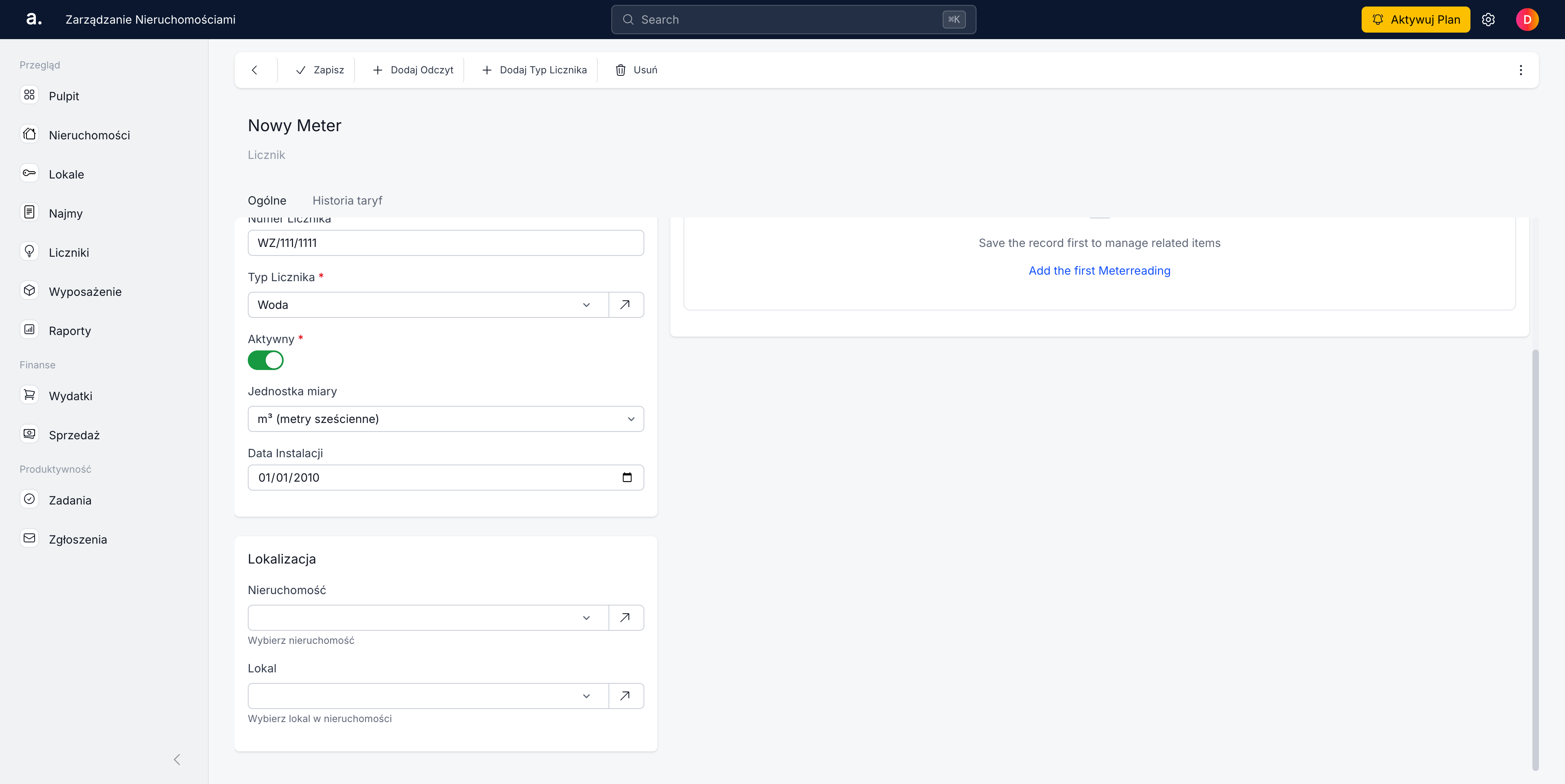The image size is (1565, 784).
Task: Open the Sprzedaż money icon
Action: [29, 434]
